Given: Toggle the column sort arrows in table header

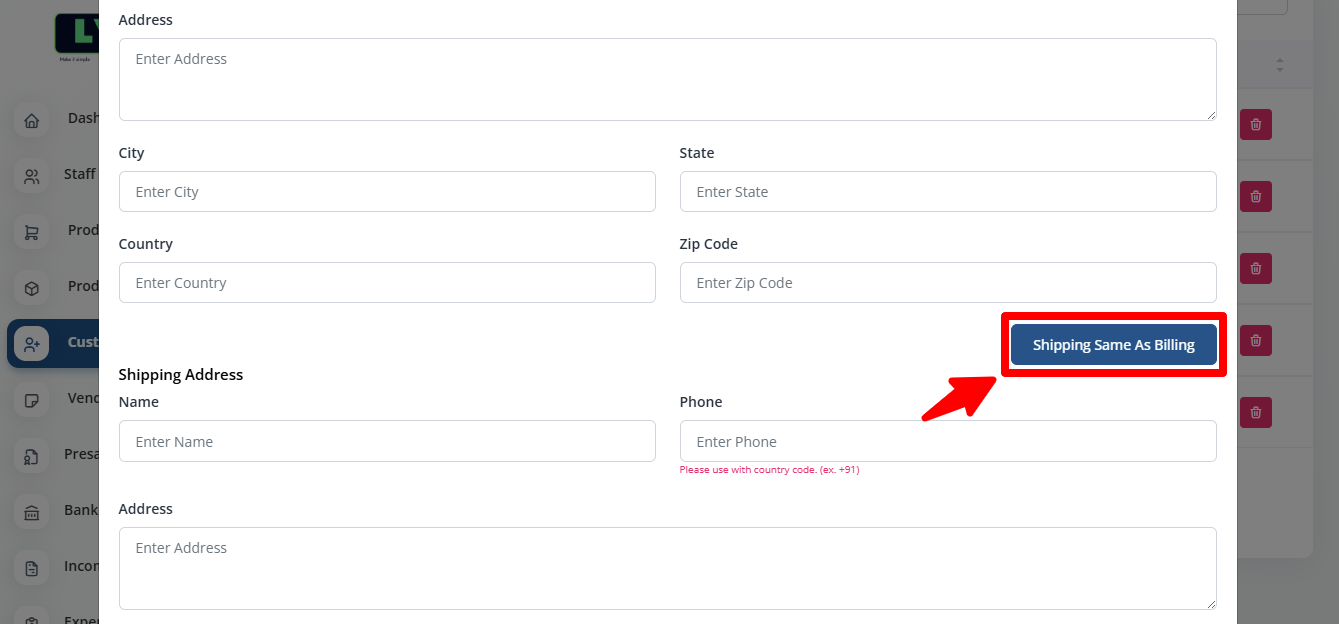Looking at the screenshot, I should (1279, 65).
